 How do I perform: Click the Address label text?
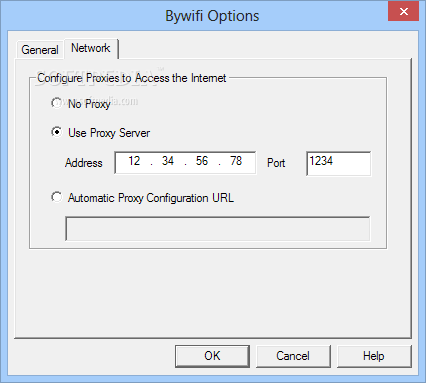[x=84, y=163]
